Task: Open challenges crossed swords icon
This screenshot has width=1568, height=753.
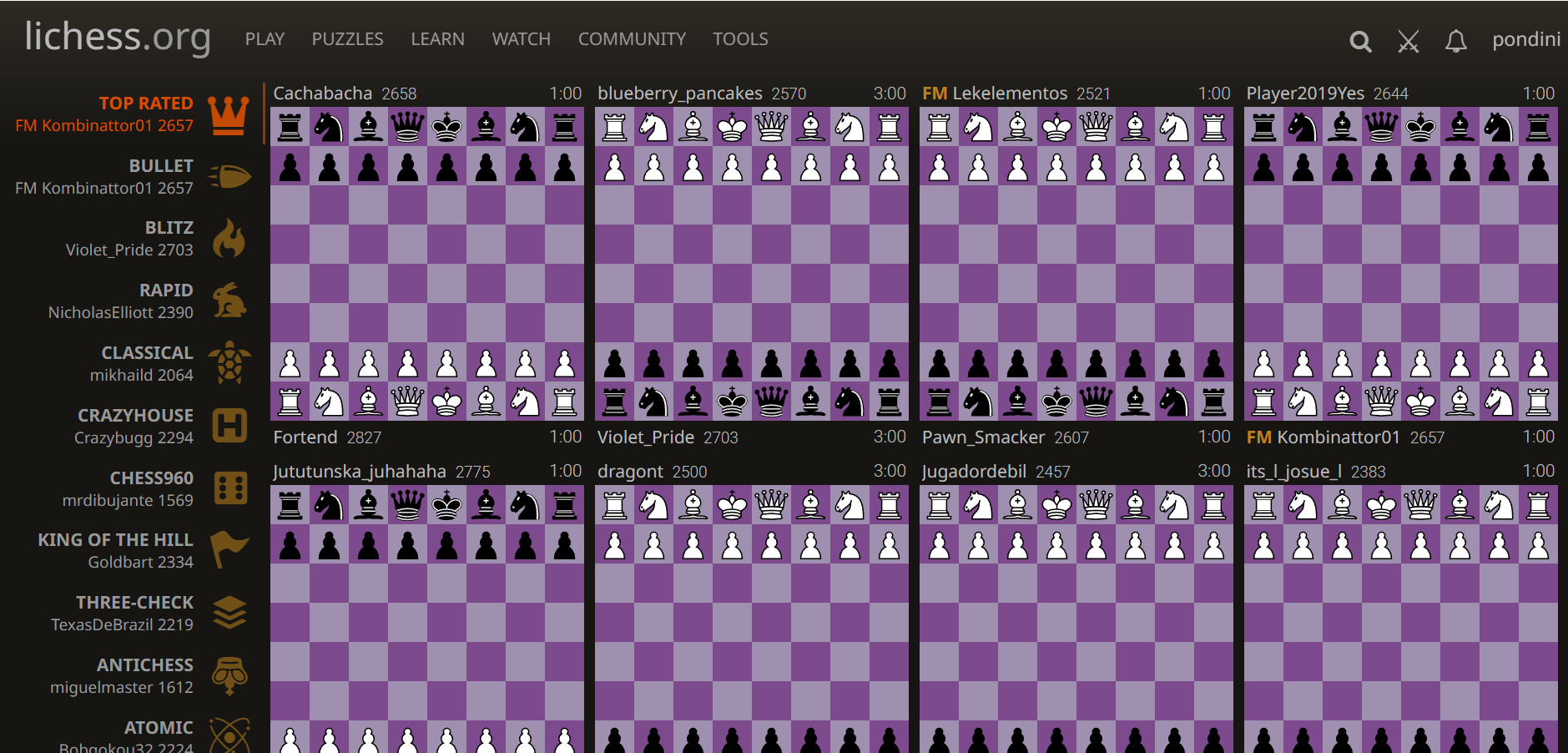Action: click(1408, 41)
